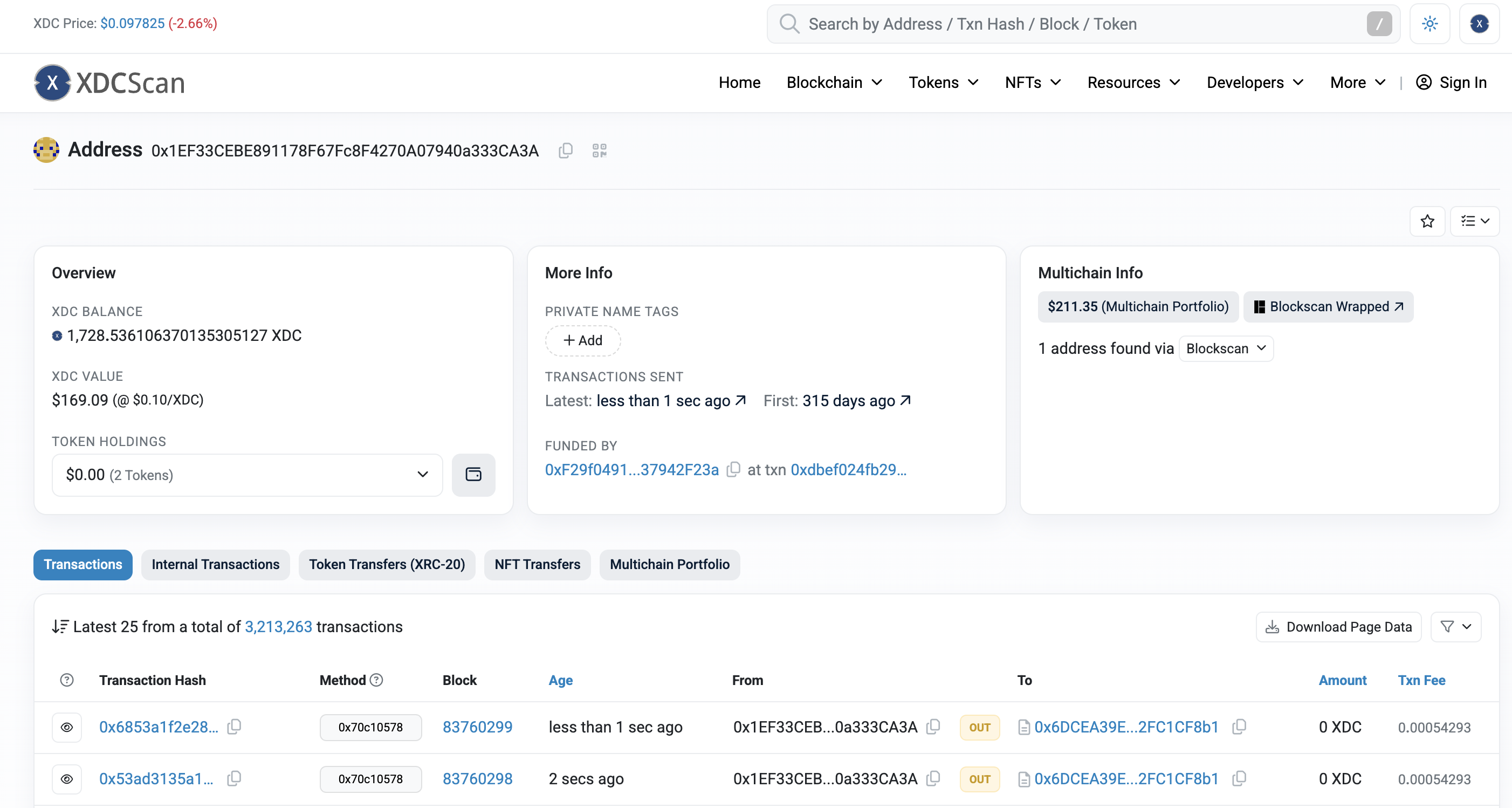
Task: Click the XDC network icon top right
Action: (1479, 24)
